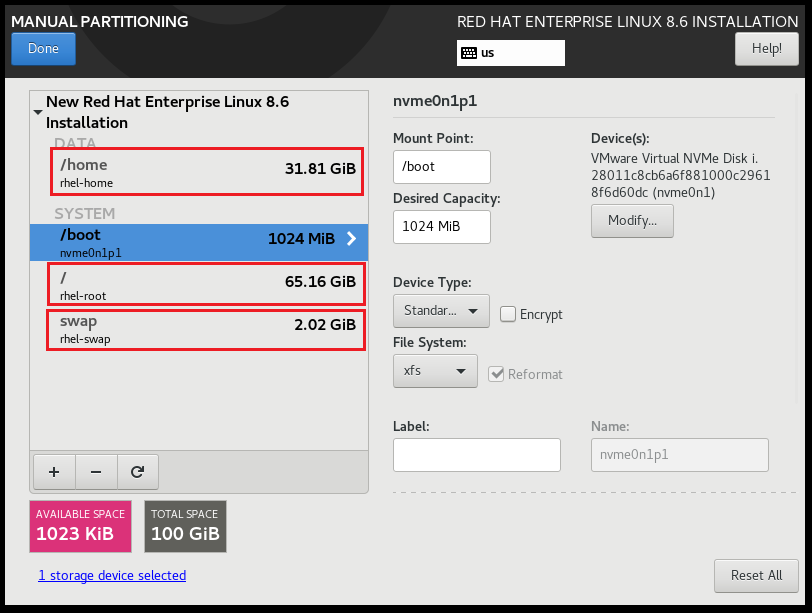
Task: Remove selected mount point with minus icon
Action: tap(96, 472)
